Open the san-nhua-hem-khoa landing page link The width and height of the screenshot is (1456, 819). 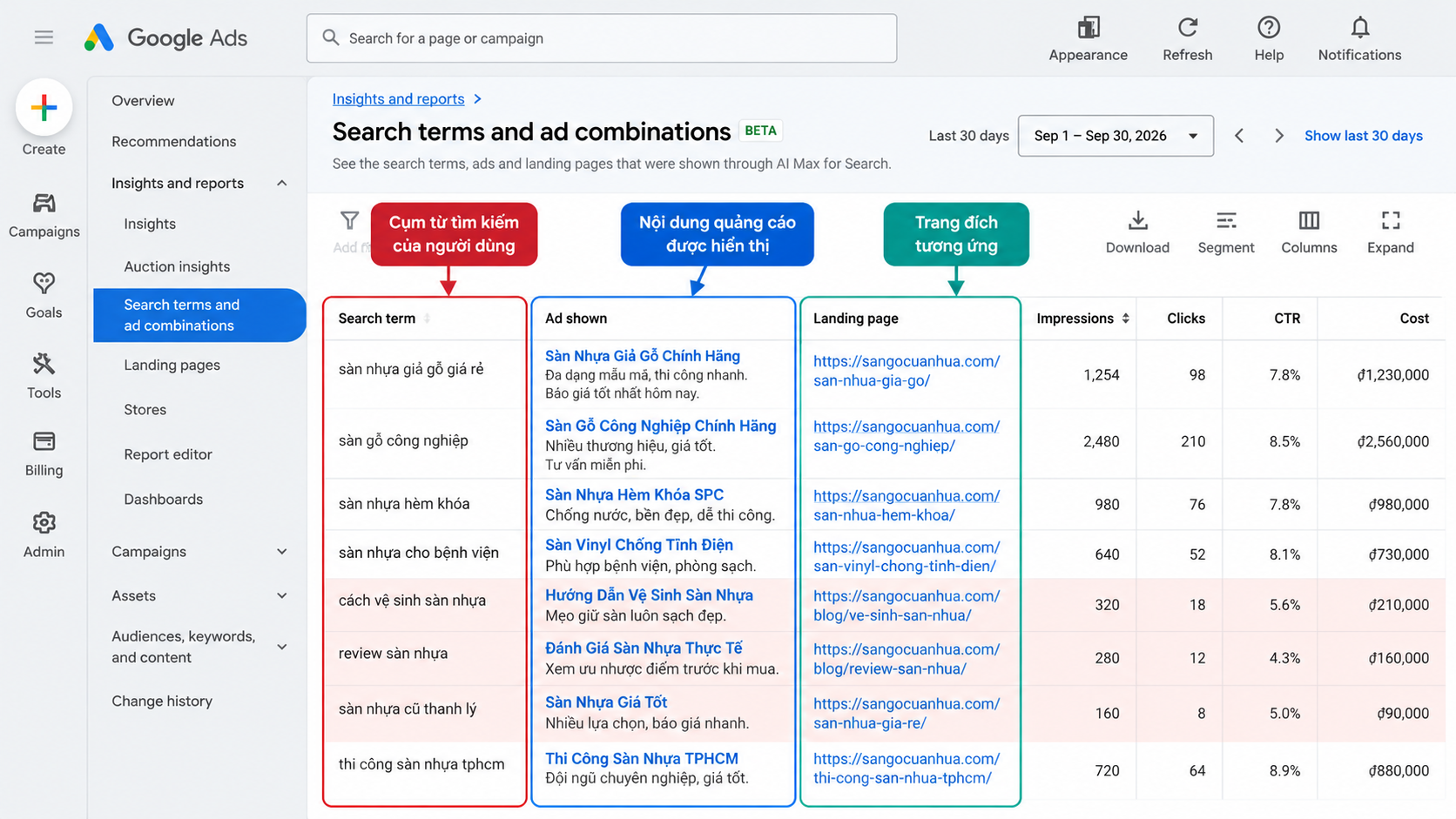click(906, 505)
